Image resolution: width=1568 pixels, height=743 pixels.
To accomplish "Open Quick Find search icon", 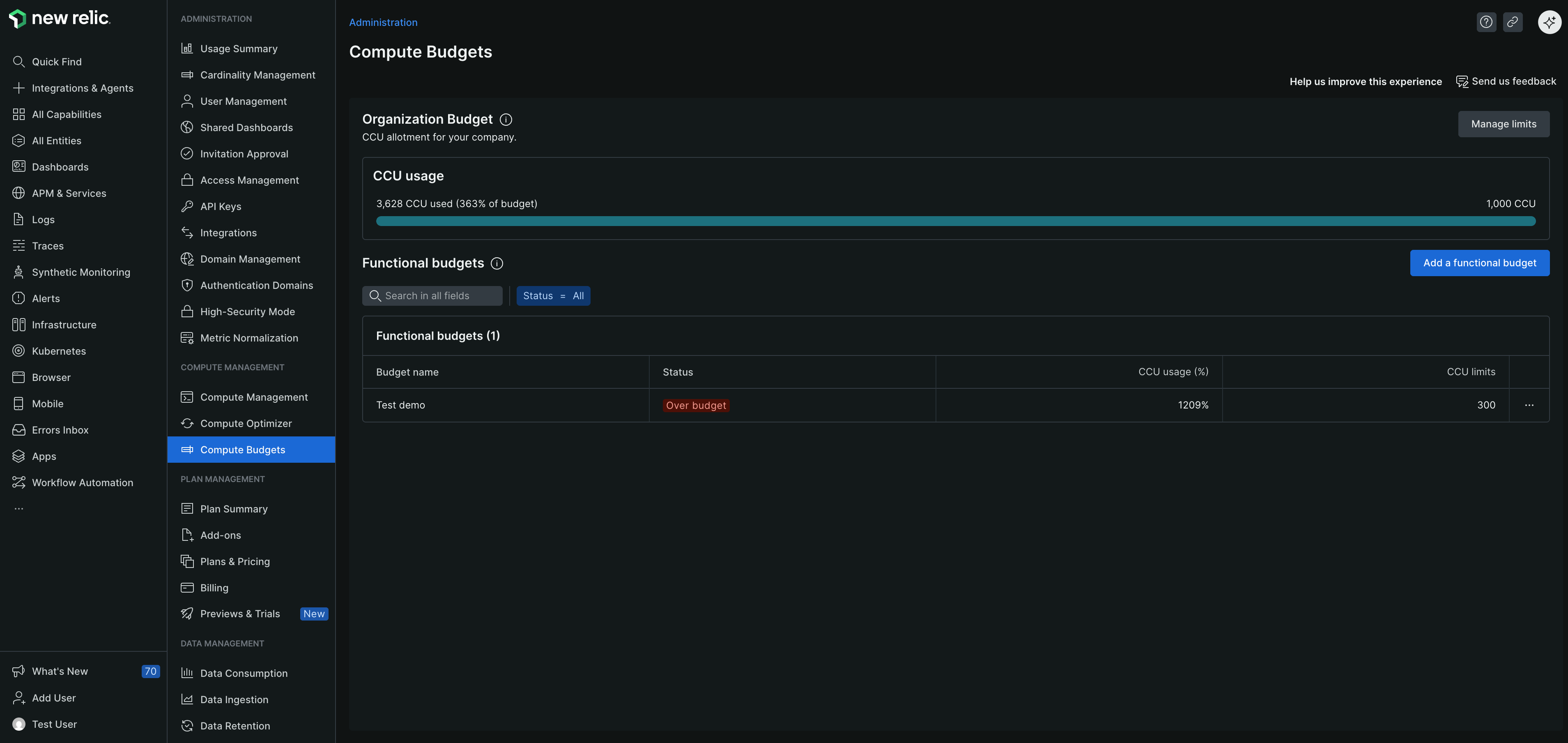I will [19, 62].
